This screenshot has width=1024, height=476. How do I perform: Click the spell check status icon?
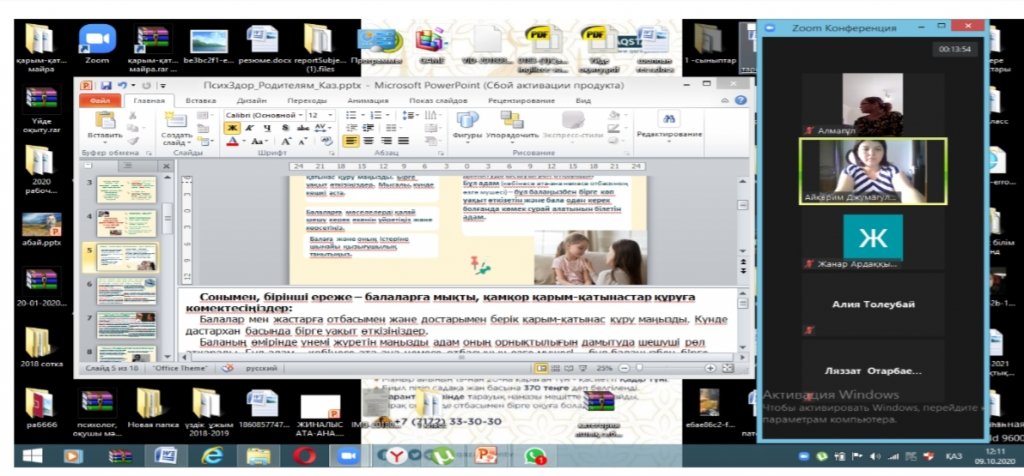point(227,368)
